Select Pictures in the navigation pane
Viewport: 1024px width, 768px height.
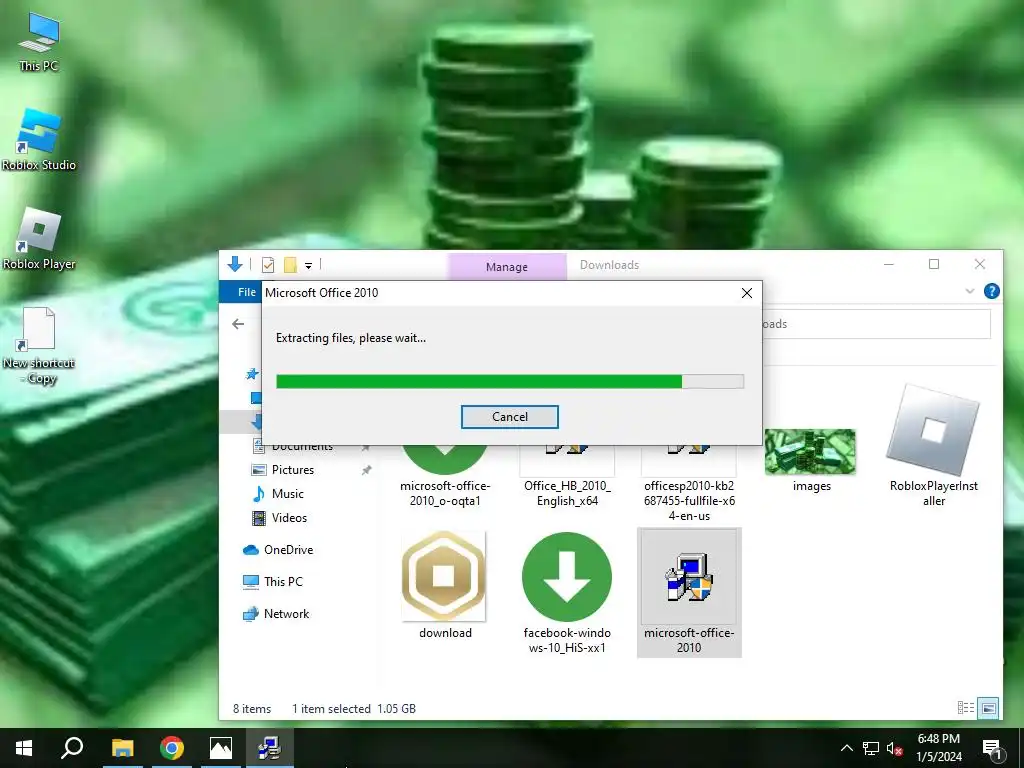coord(293,470)
